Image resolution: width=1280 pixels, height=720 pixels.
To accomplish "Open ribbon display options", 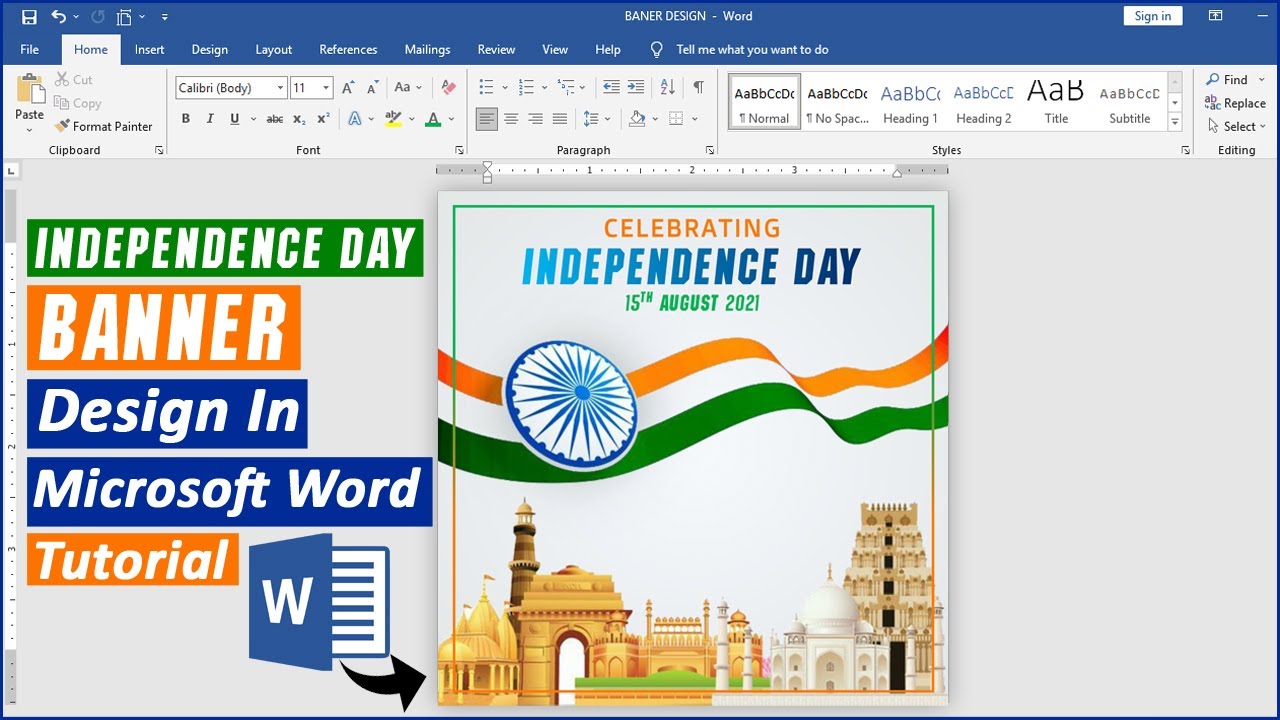I will (x=1215, y=16).
